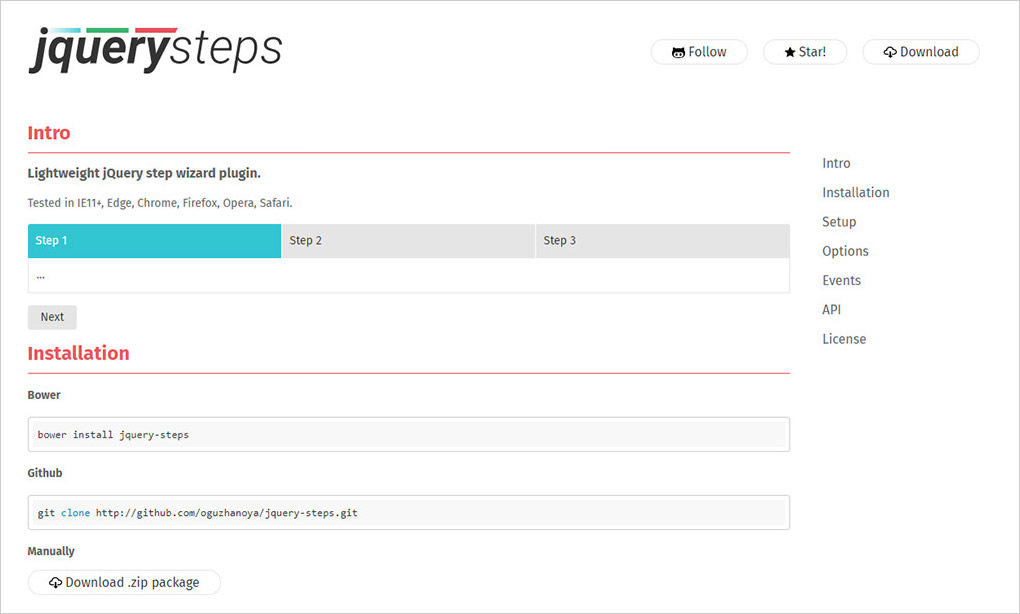Click the Follow button

tap(699, 51)
